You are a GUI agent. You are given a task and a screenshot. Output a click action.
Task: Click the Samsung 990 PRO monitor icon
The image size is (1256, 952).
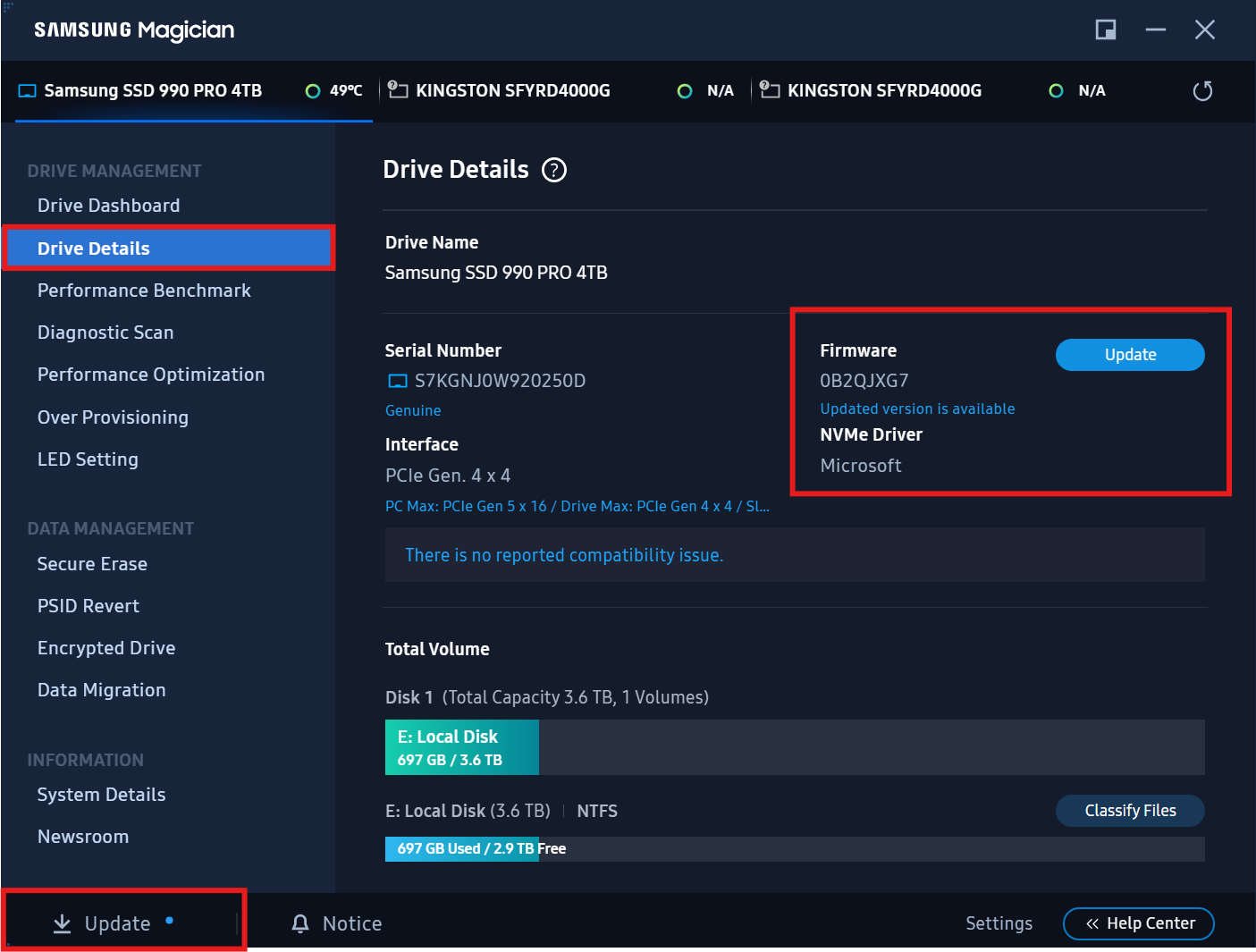click(28, 91)
